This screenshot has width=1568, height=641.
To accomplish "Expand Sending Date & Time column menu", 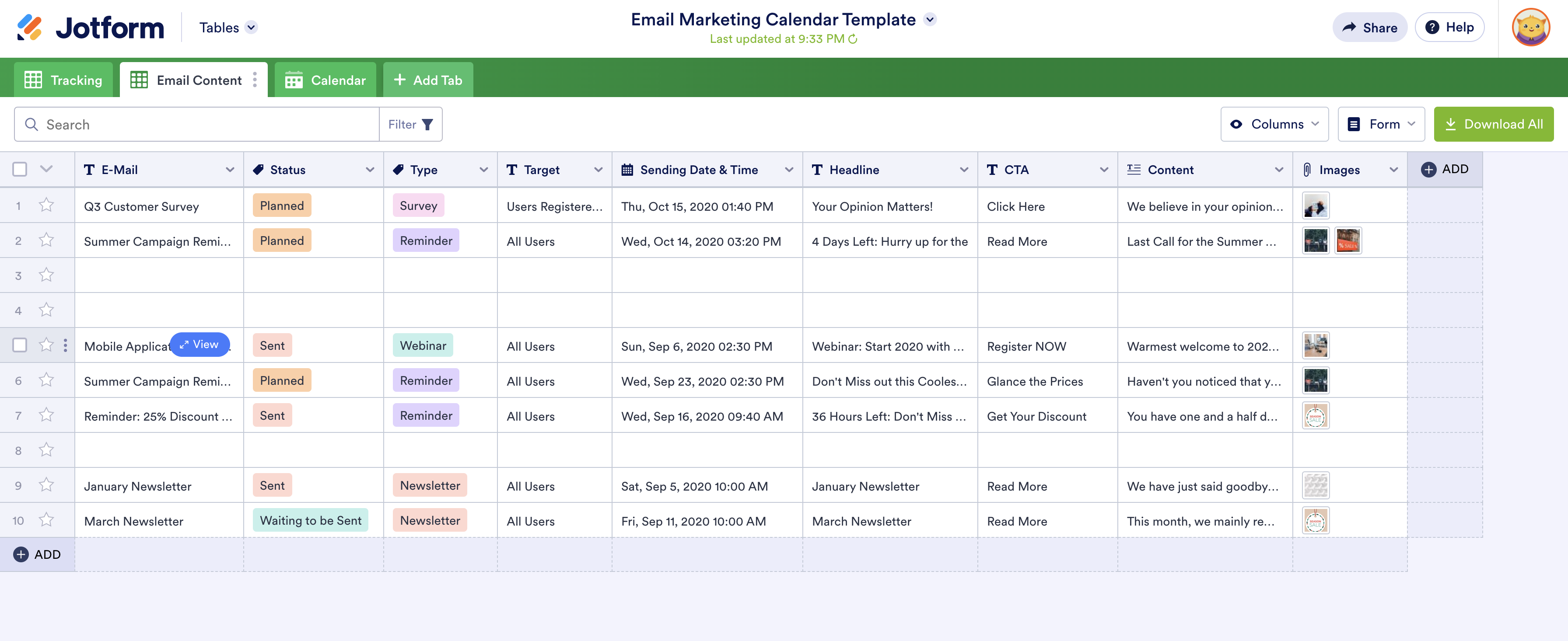I will [x=789, y=170].
